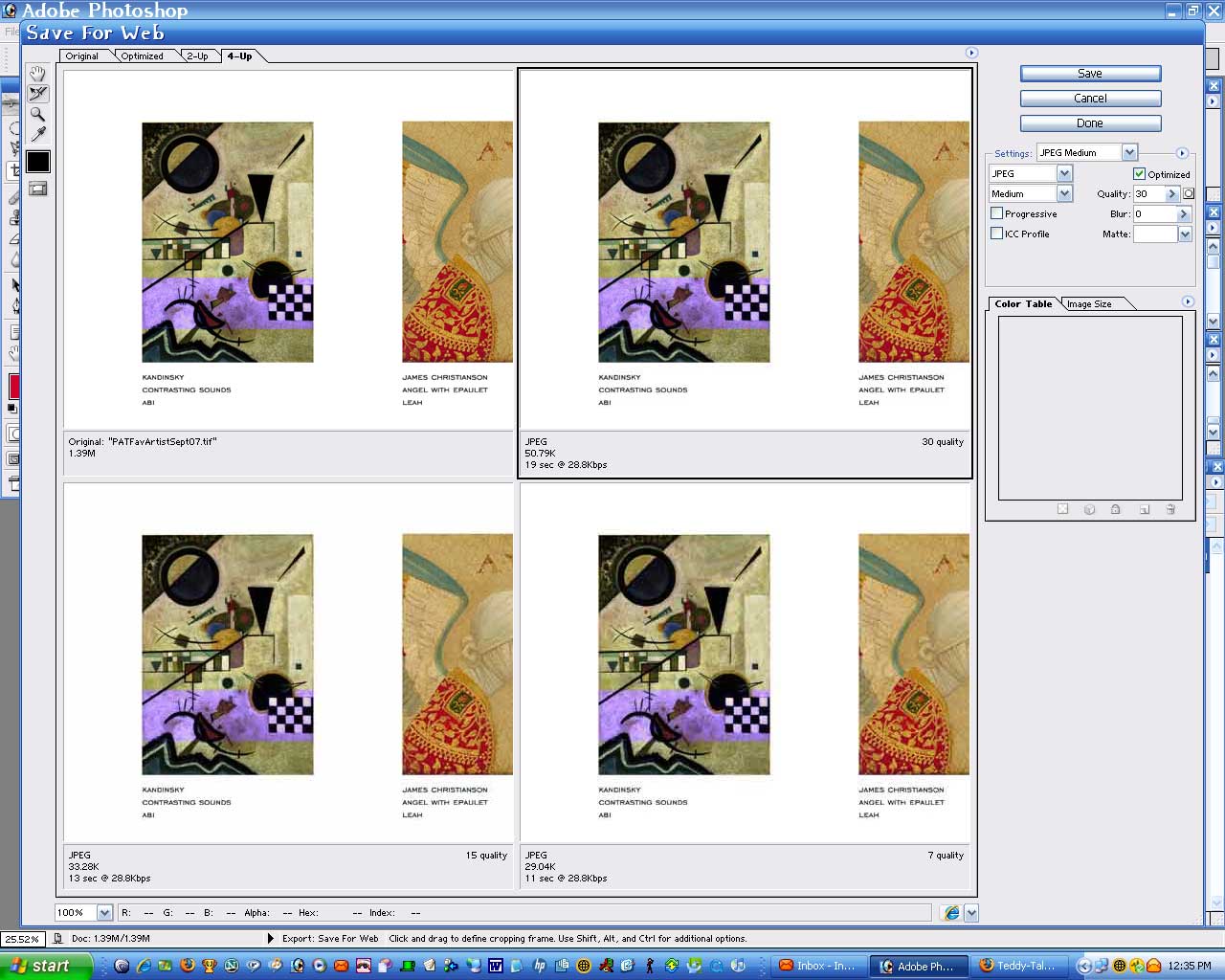
Task: Toggle the Optimized checkbox
Action: (x=1139, y=173)
